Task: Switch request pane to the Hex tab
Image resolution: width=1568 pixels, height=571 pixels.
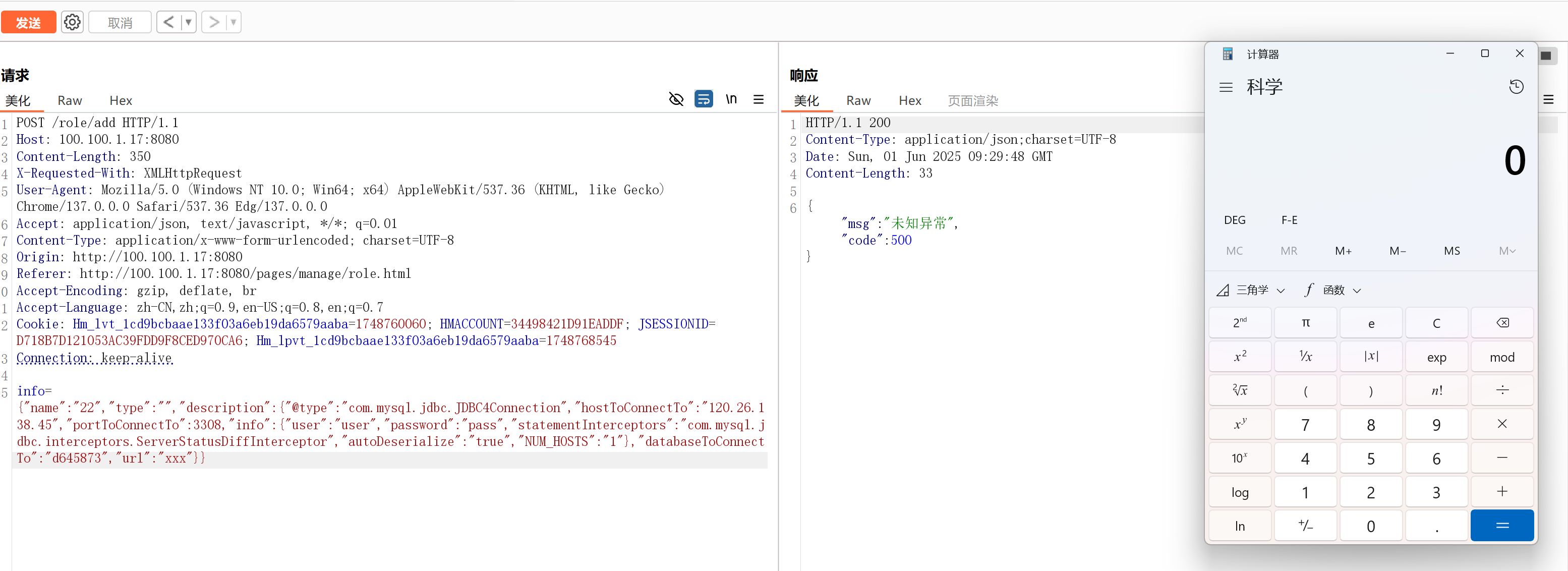Action: tap(121, 100)
